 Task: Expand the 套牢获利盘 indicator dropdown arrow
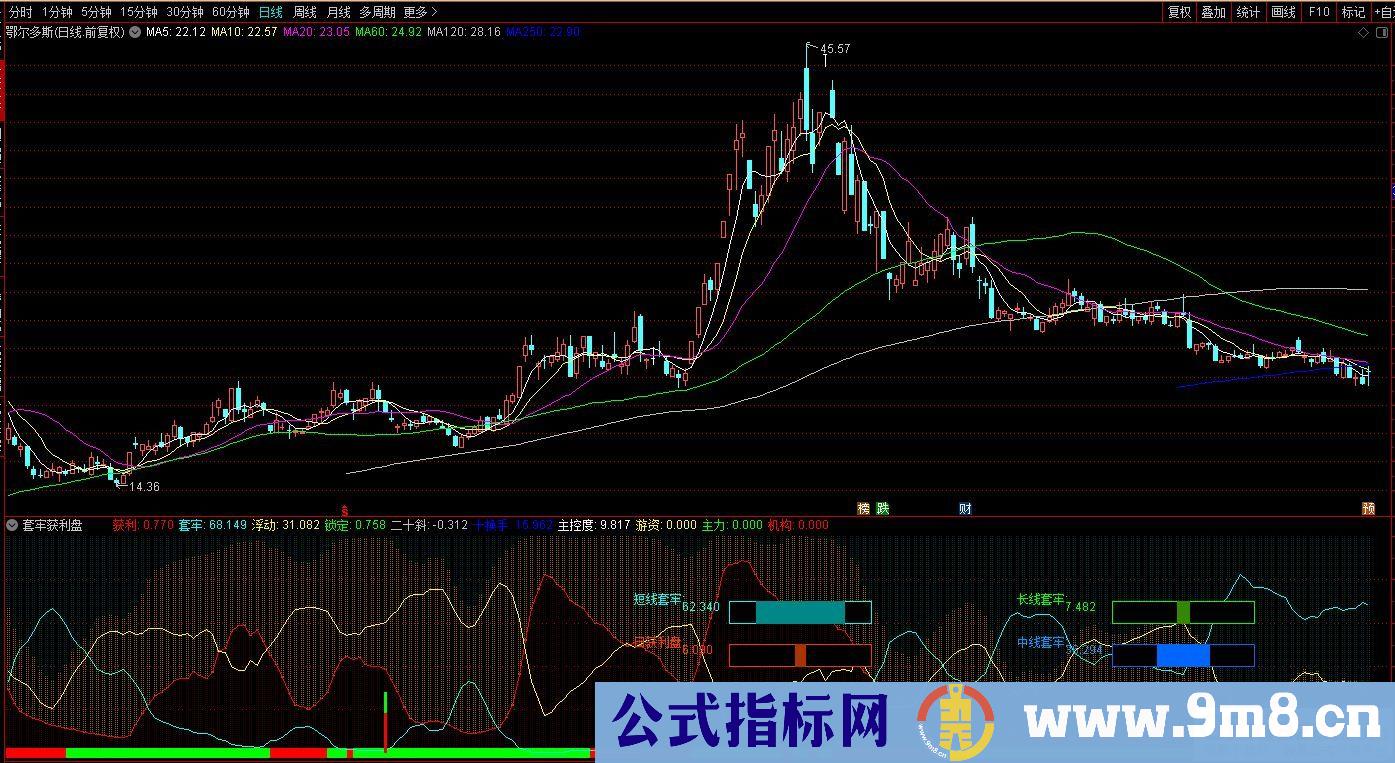tap(12, 524)
